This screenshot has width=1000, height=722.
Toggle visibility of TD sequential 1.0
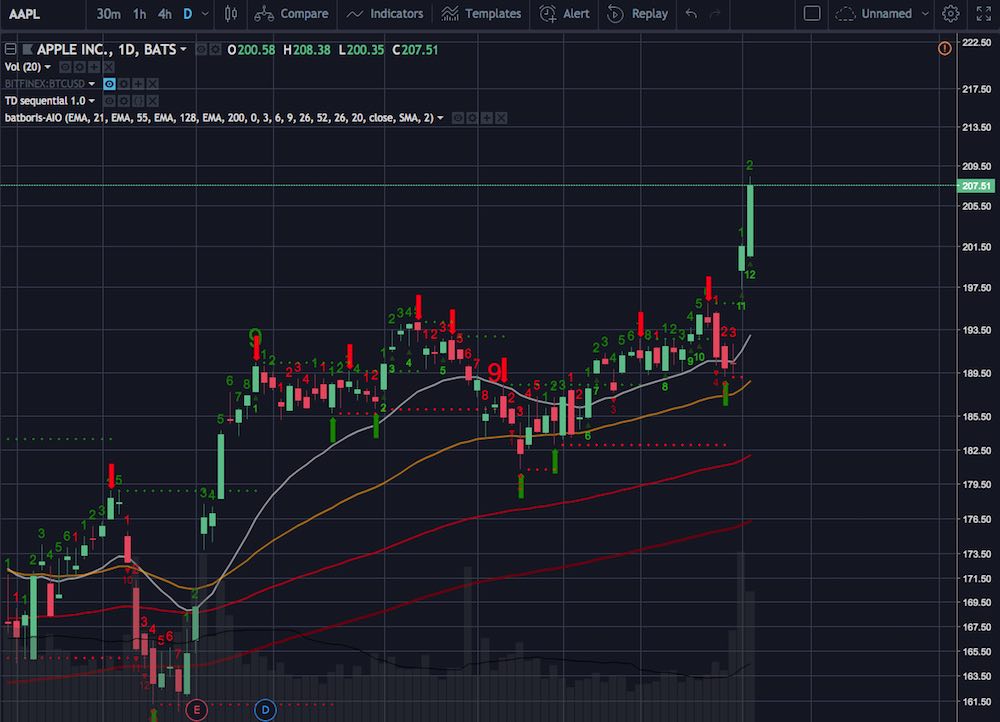click(x=109, y=101)
